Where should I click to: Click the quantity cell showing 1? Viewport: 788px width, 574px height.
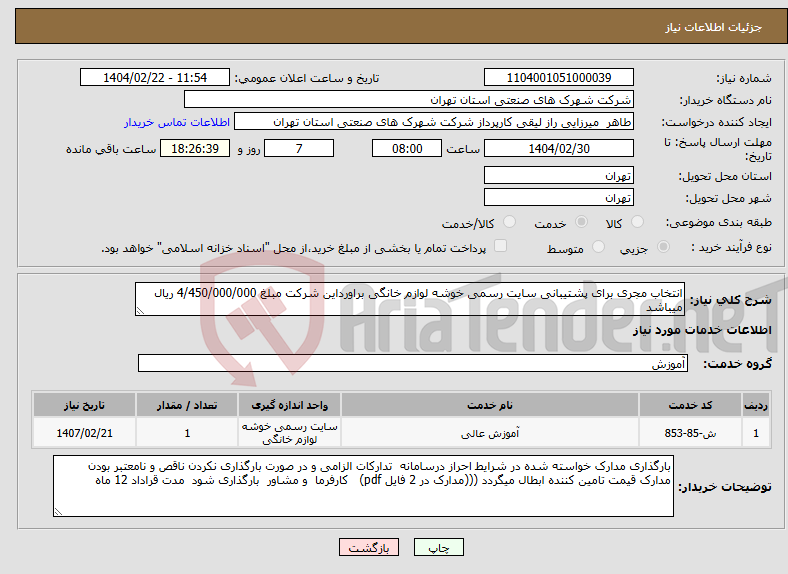coord(187,433)
